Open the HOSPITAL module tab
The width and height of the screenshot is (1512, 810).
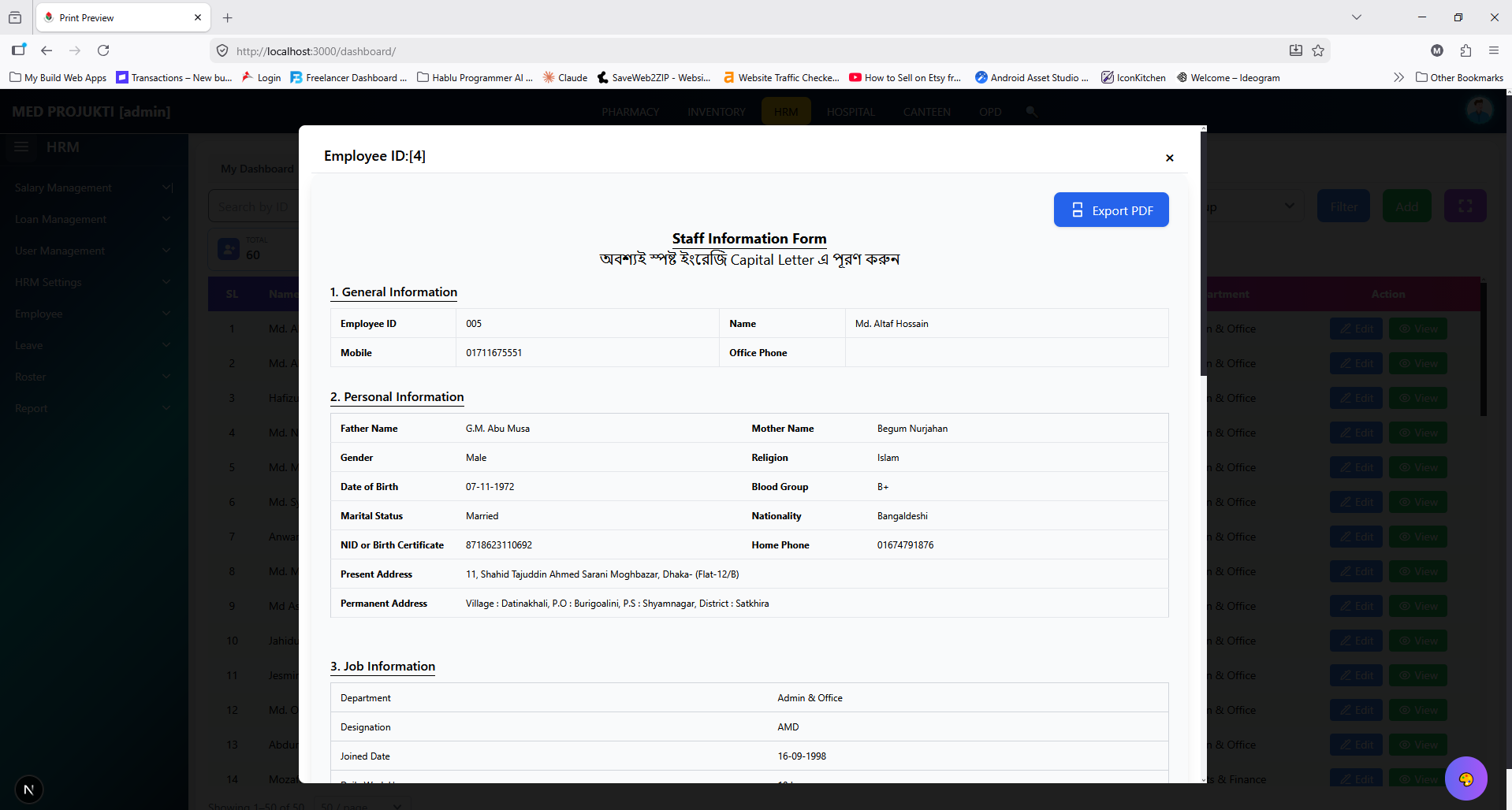point(851,112)
